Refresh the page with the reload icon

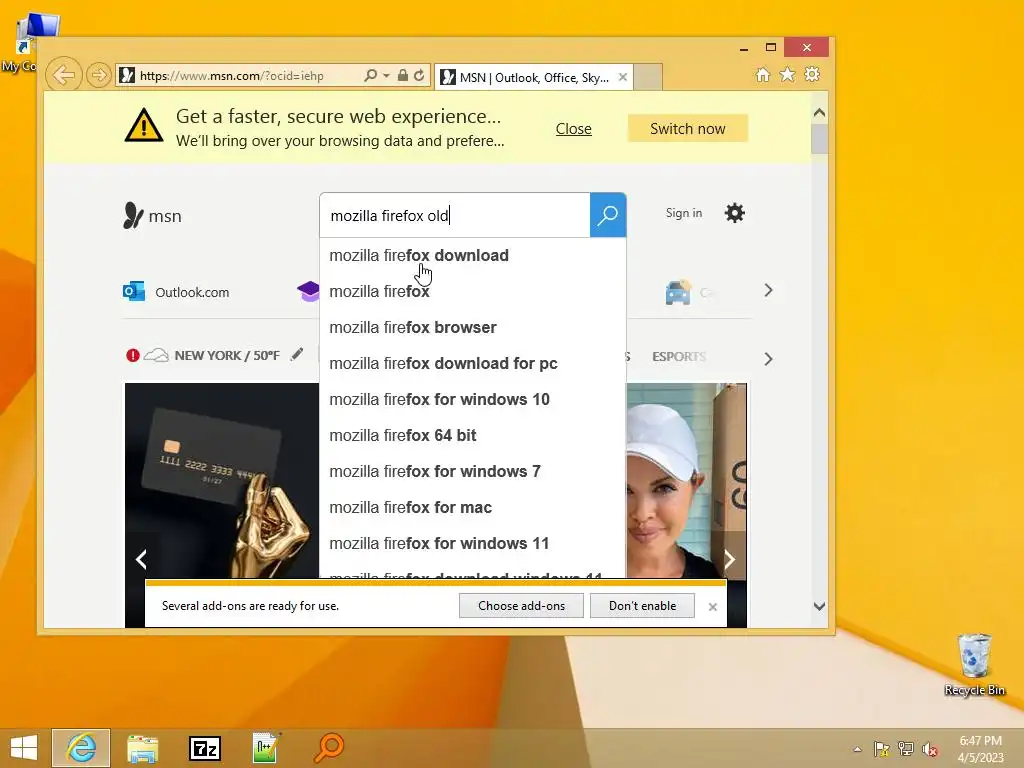pos(419,75)
